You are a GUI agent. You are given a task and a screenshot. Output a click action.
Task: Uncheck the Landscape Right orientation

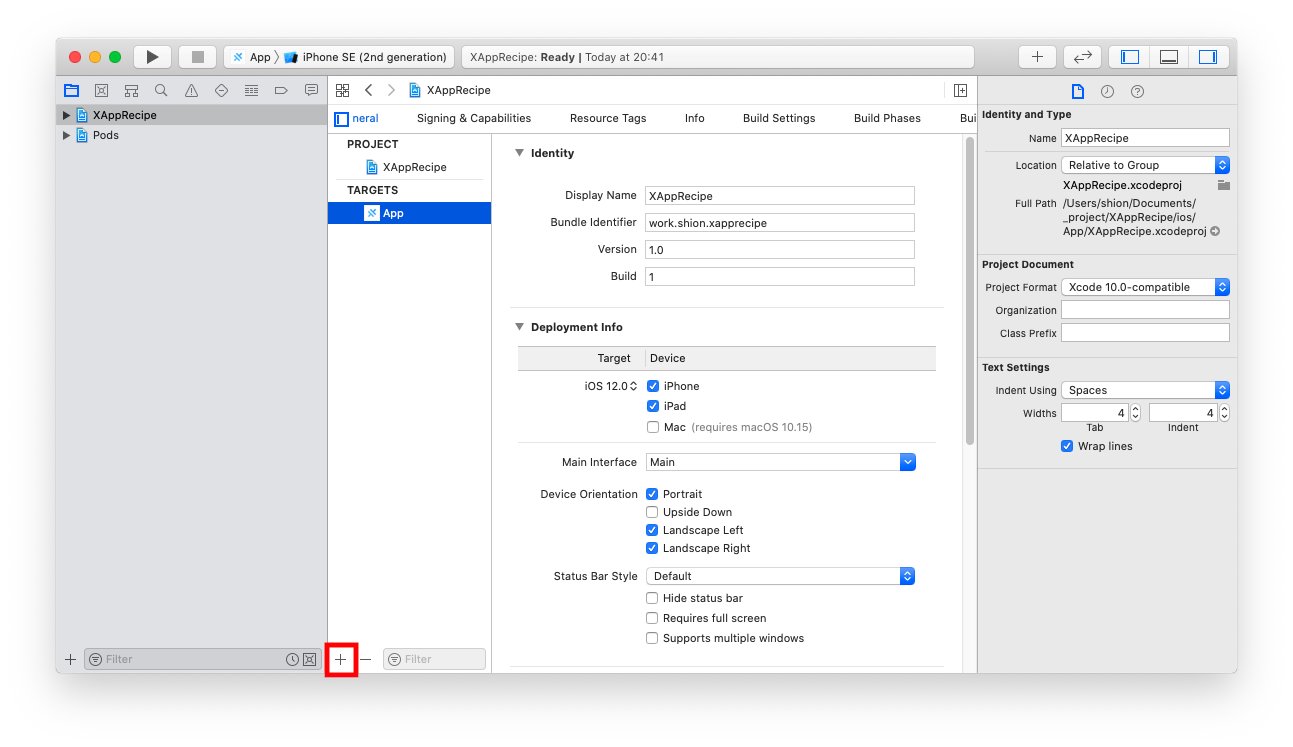(x=652, y=548)
